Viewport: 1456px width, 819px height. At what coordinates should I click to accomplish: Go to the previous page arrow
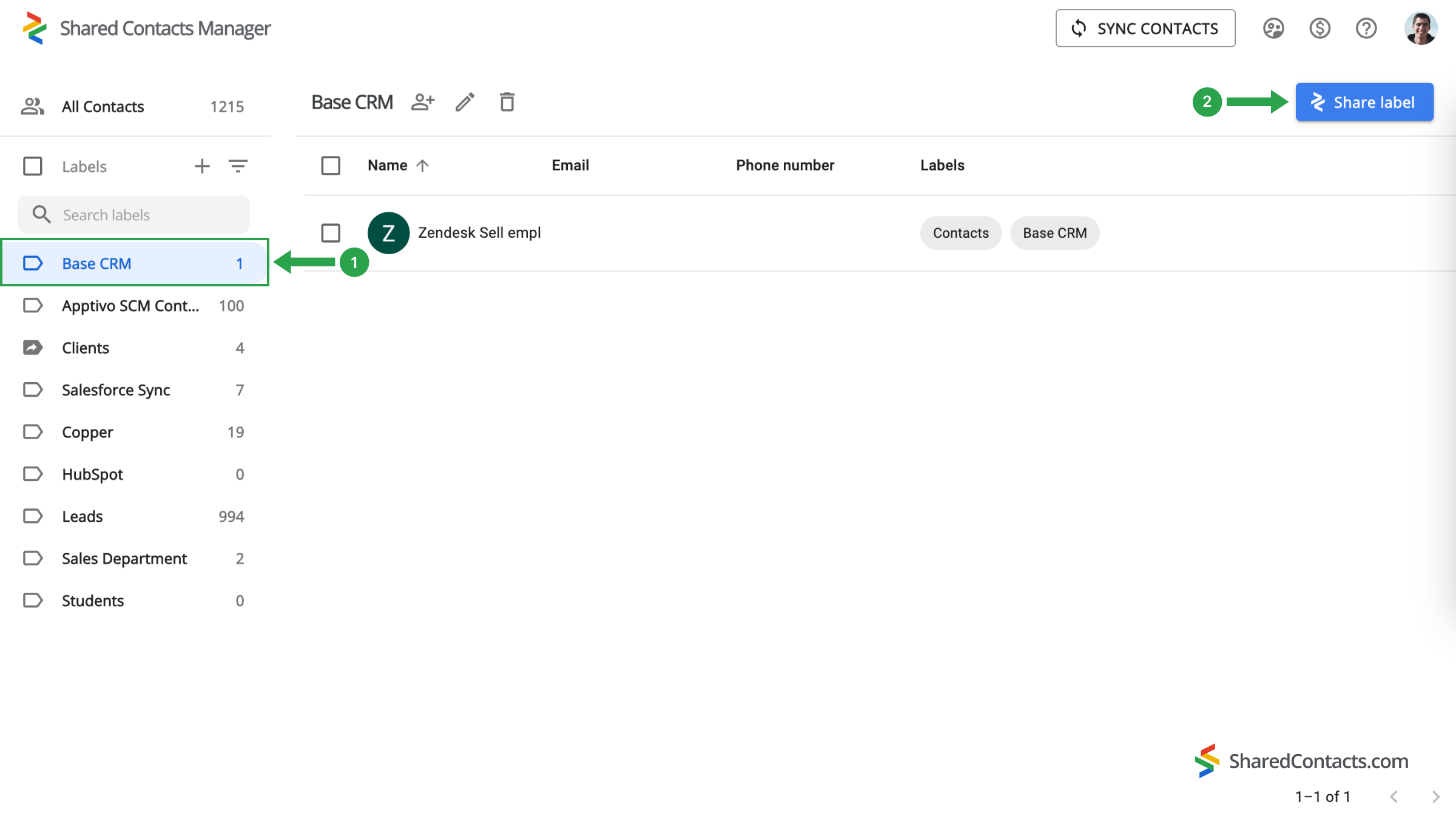[1394, 797]
